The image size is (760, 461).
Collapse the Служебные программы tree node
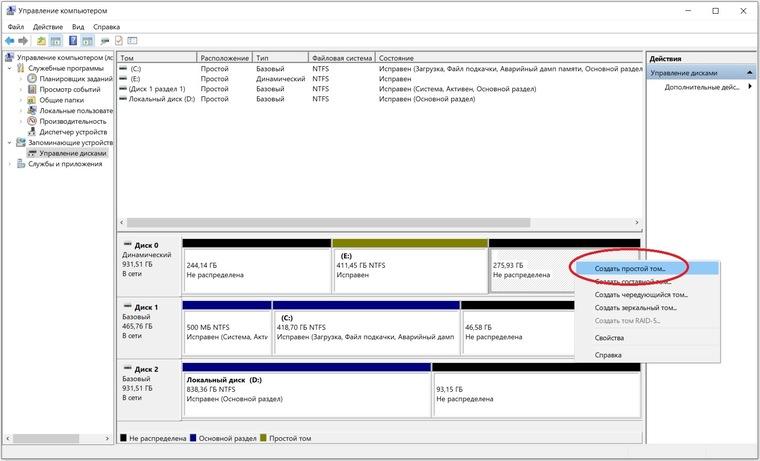click(x=9, y=68)
